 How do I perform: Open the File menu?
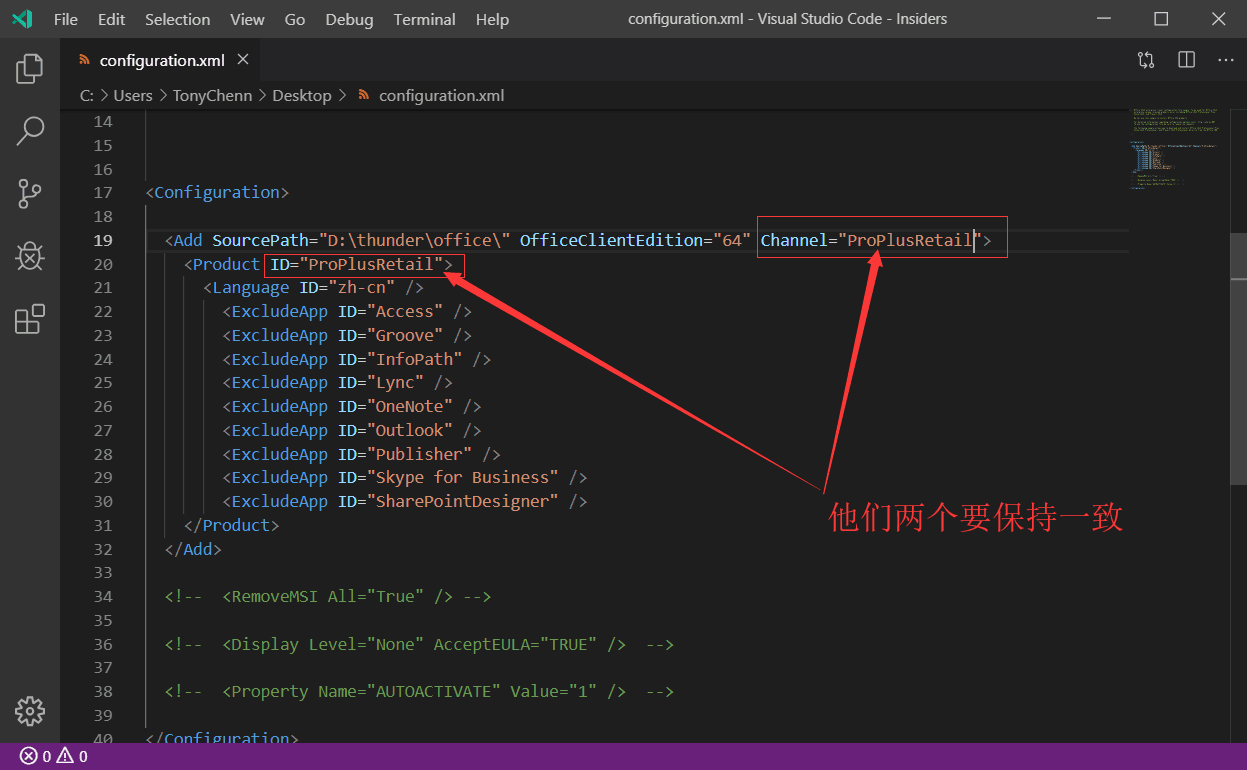[66, 19]
